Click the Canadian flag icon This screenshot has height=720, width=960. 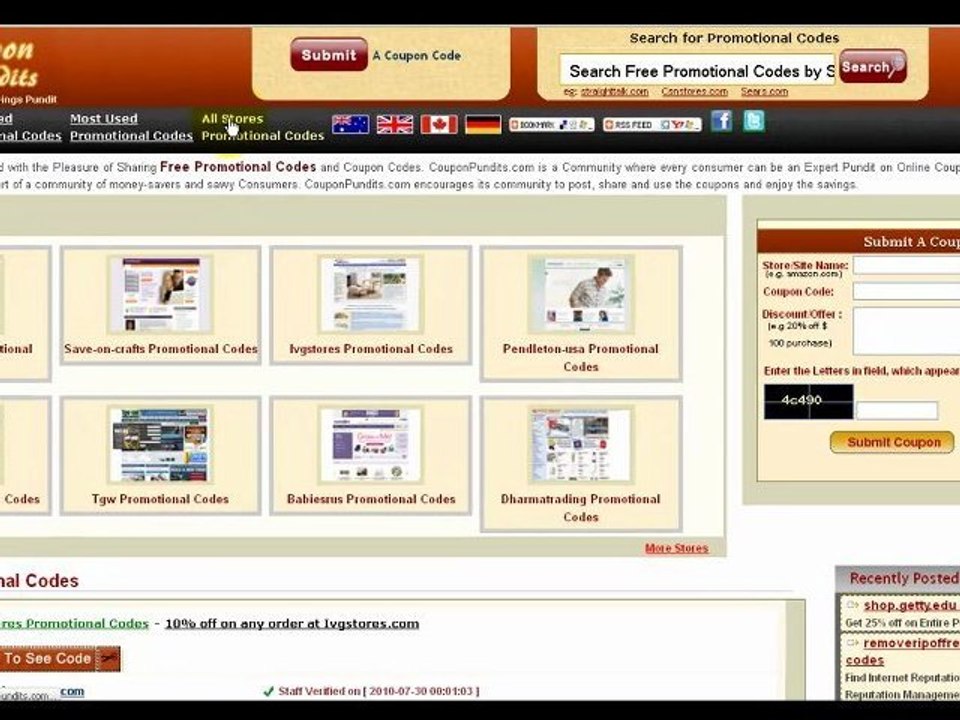(439, 124)
